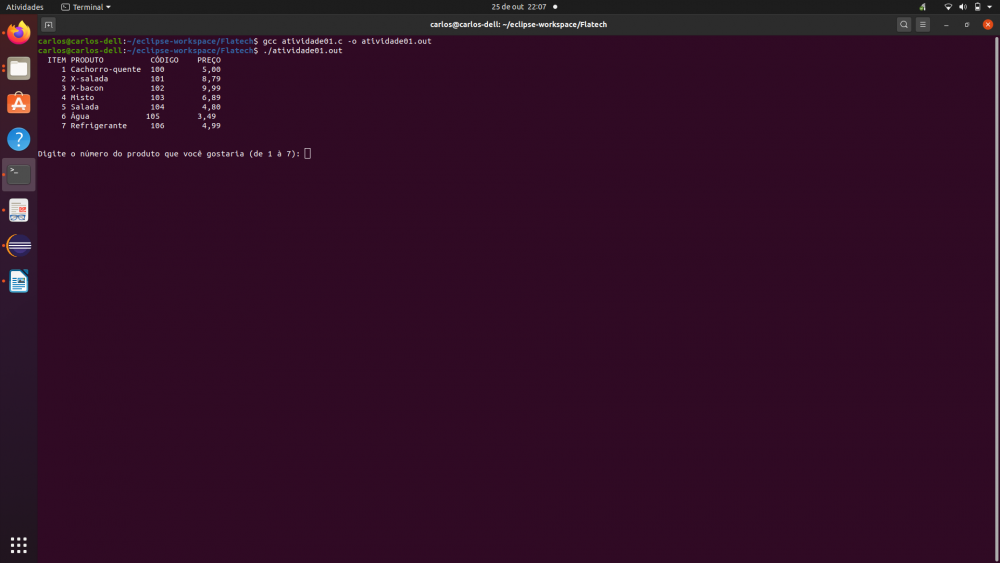Open a new terminal tab with the titlebar button
This screenshot has width=1000, height=563.
click(48, 24)
